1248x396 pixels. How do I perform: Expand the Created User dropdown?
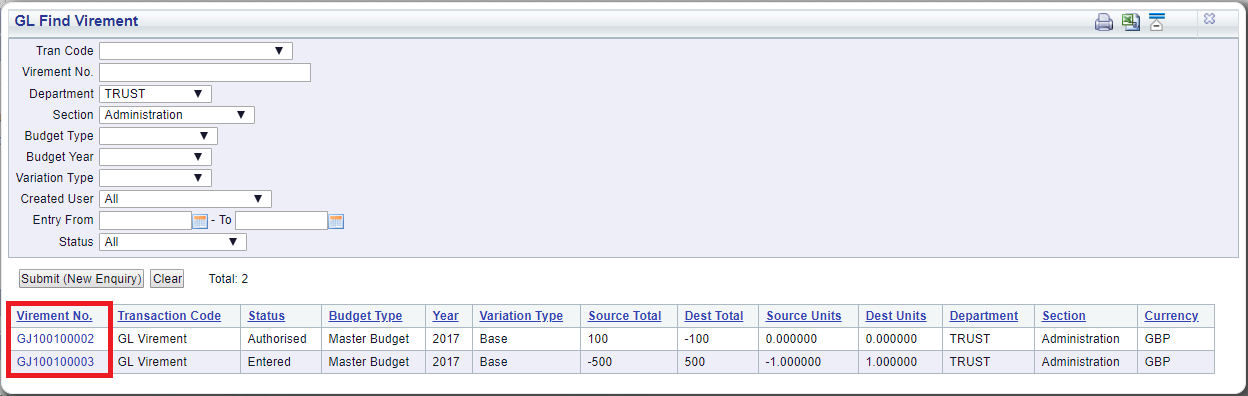pyautogui.click(x=185, y=199)
